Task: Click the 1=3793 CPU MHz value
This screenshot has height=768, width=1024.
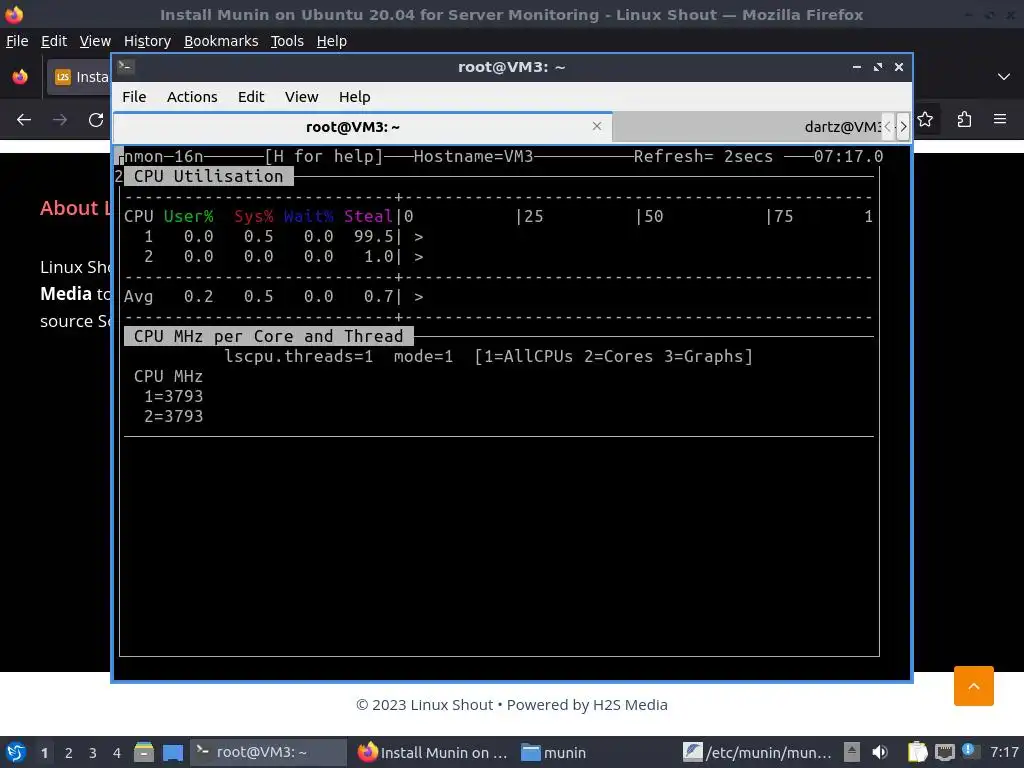Action: (174, 396)
